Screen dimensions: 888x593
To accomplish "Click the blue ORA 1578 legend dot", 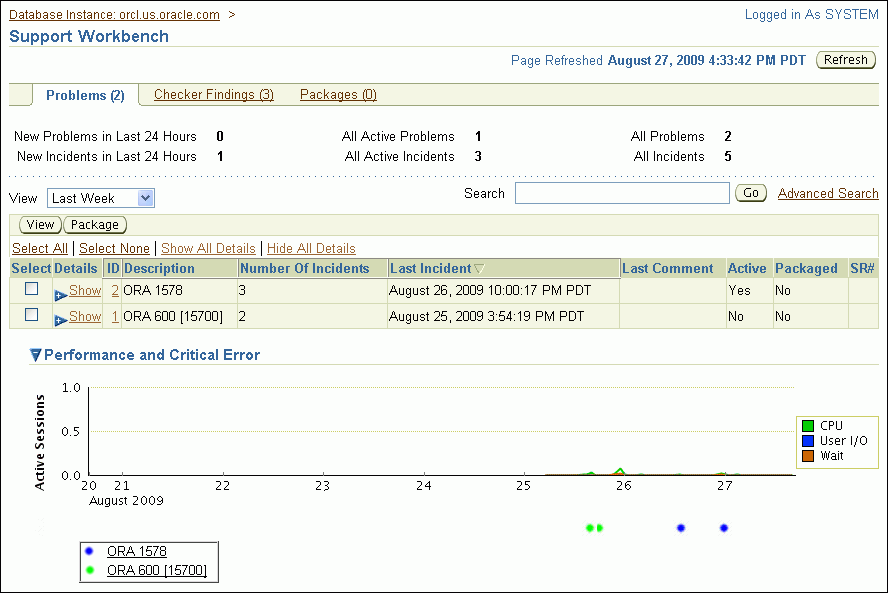I will click(x=90, y=551).
